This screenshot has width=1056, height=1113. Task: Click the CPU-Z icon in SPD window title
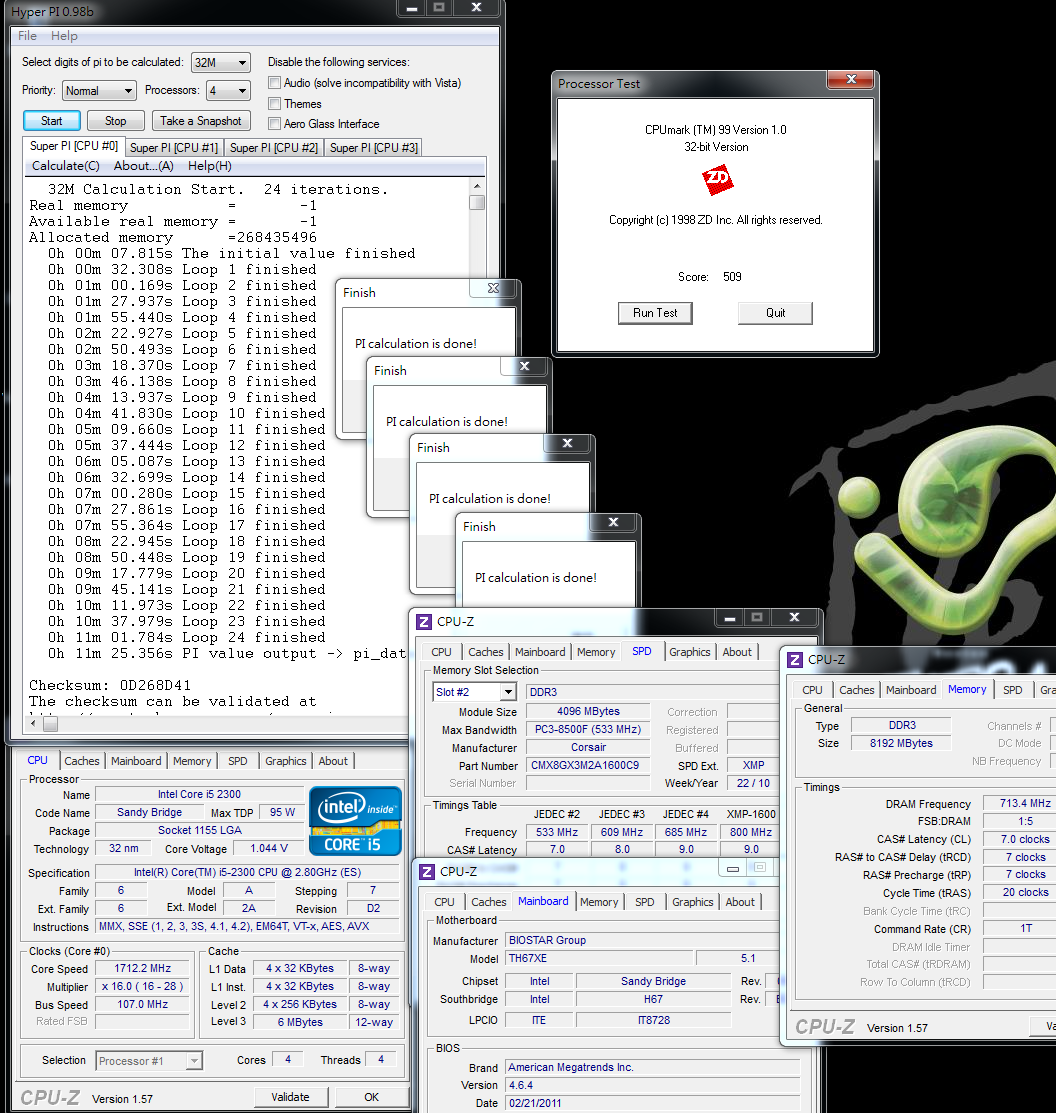coord(424,622)
